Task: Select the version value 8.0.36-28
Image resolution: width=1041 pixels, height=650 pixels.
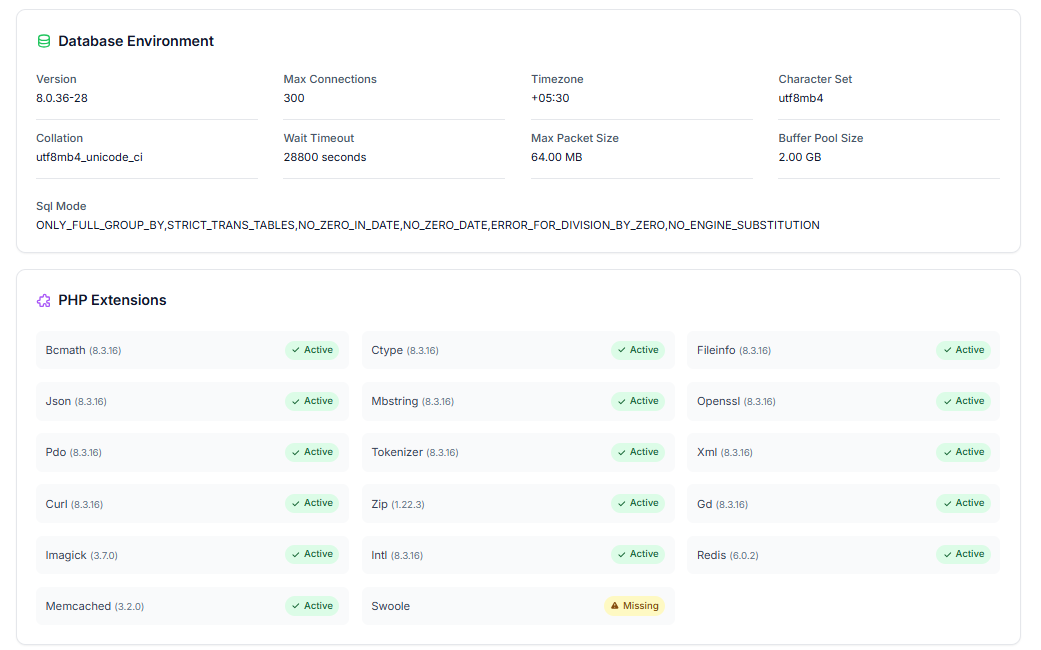Action: click(x=62, y=98)
